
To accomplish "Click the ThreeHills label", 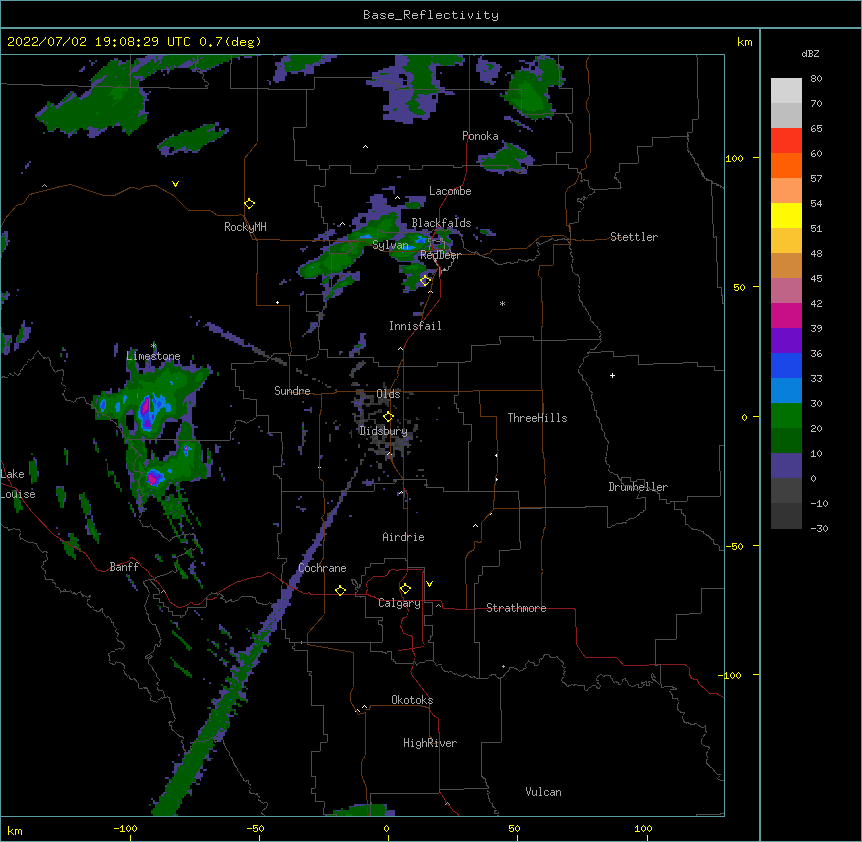I will (x=537, y=418).
